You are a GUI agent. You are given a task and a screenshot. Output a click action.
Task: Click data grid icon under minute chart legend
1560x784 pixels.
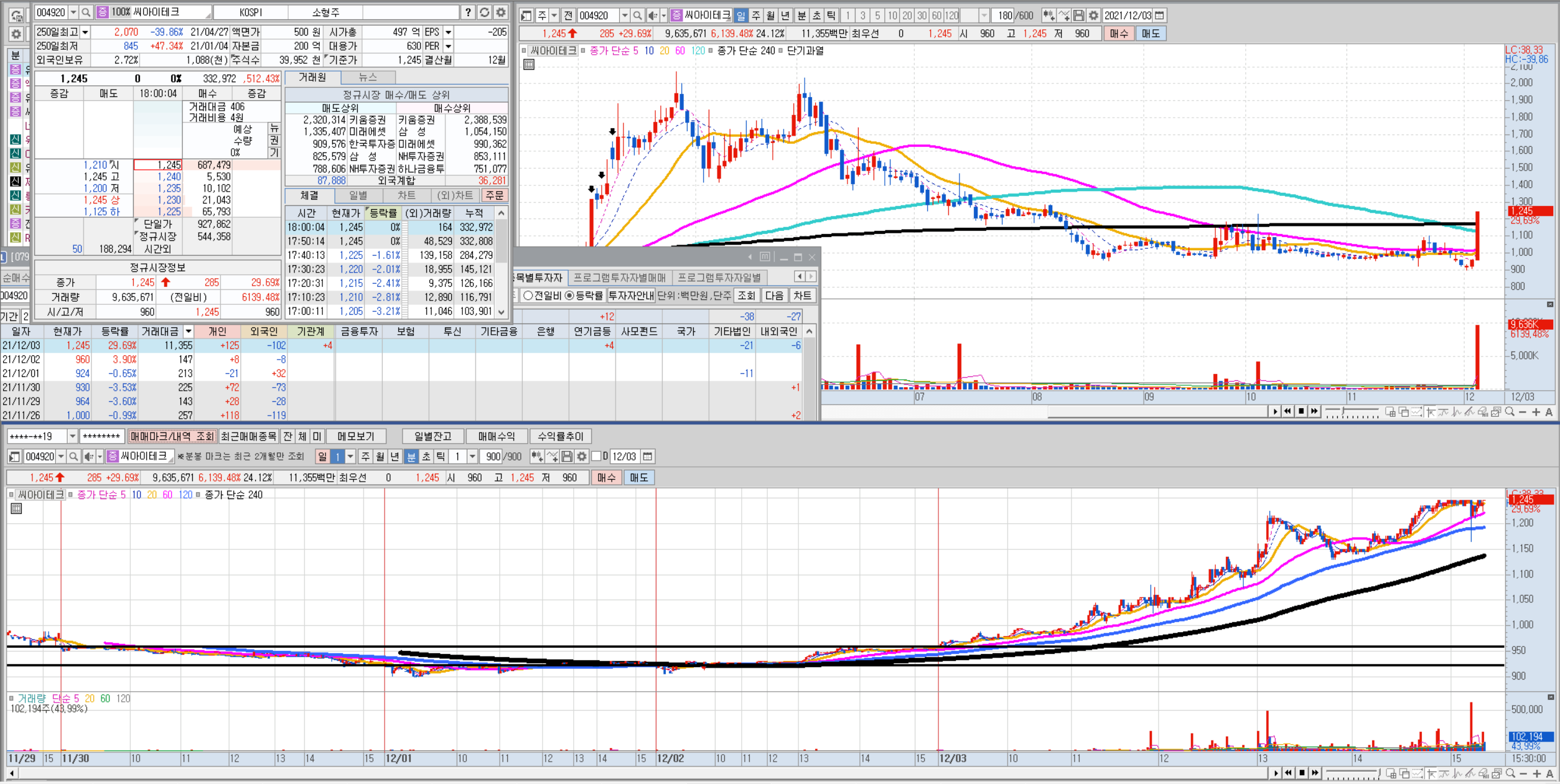point(16,508)
